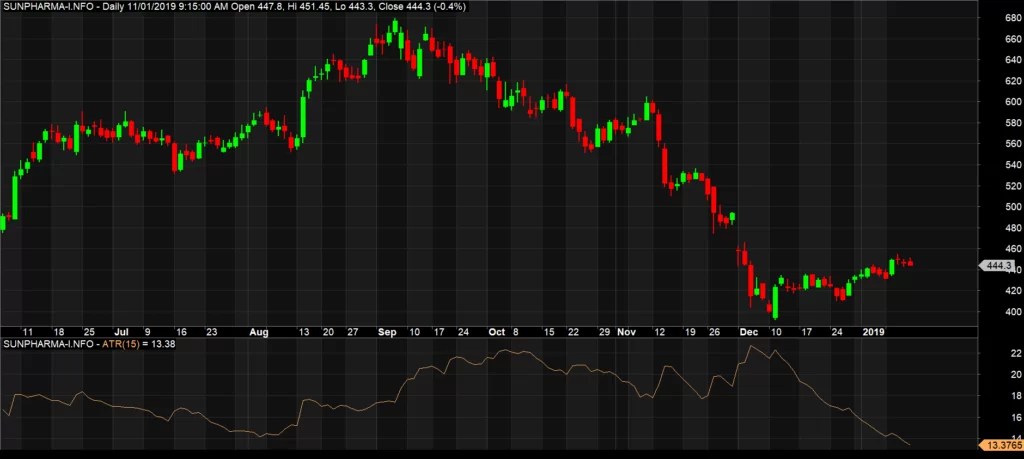Select the 444.3 last price tag
1024x459 pixels.
(x=996, y=266)
